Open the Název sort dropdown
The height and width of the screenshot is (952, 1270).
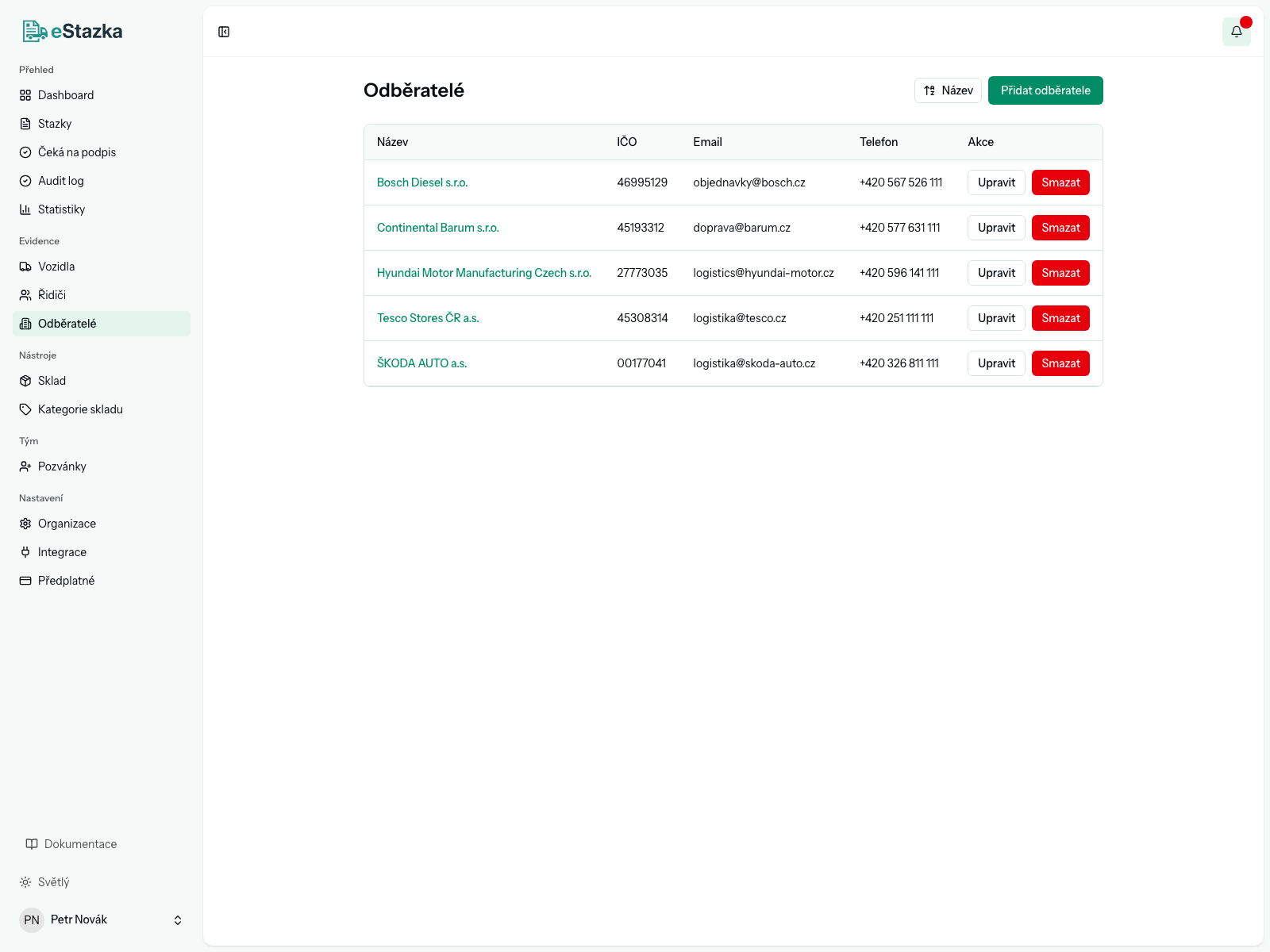click(x=948, y=90)
